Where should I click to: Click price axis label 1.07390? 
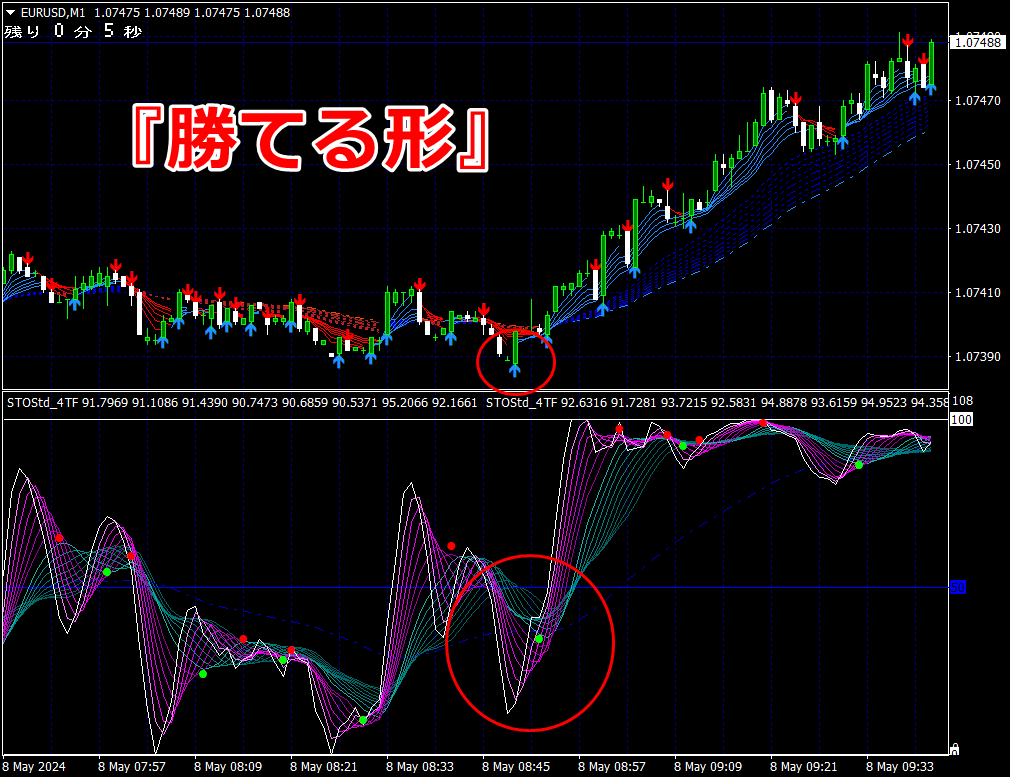click(978, 356)
